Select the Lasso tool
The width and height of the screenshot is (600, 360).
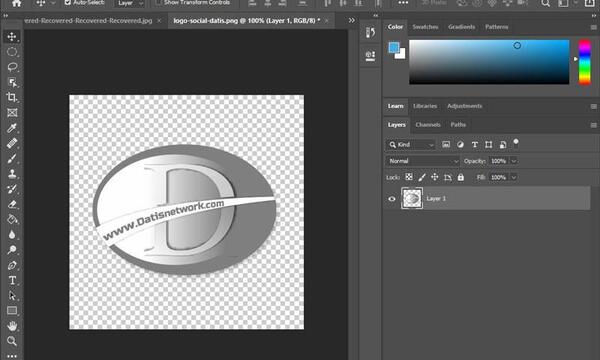coord(12,67)
